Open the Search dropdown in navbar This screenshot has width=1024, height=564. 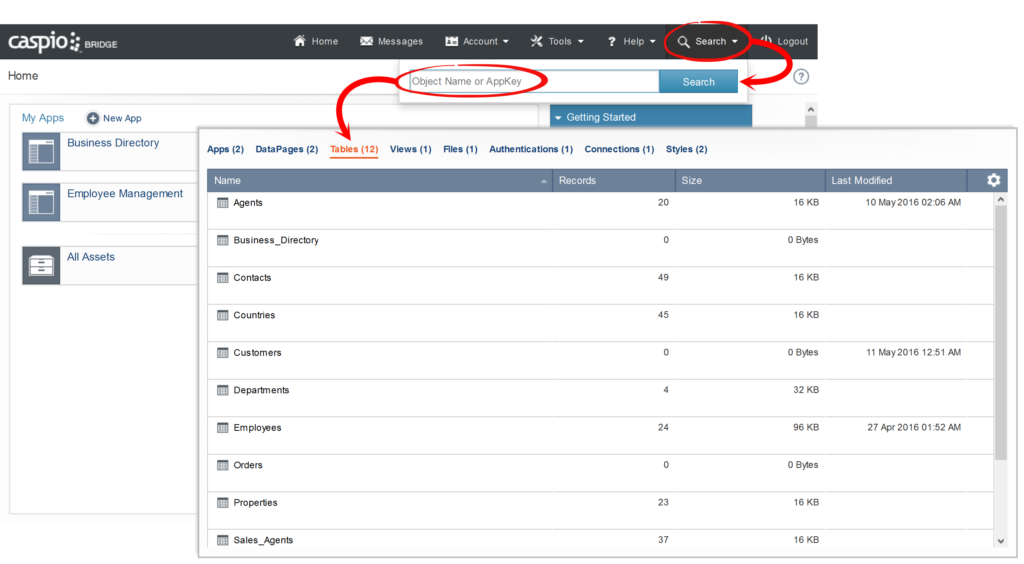[709, 42]
